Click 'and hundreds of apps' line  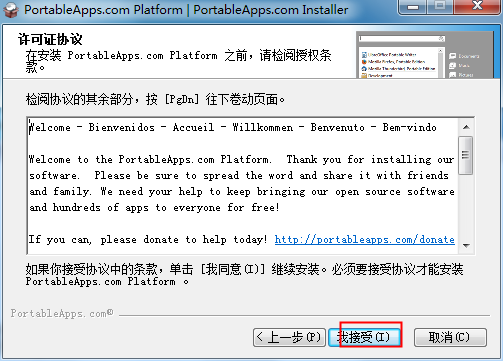(154, 208)
